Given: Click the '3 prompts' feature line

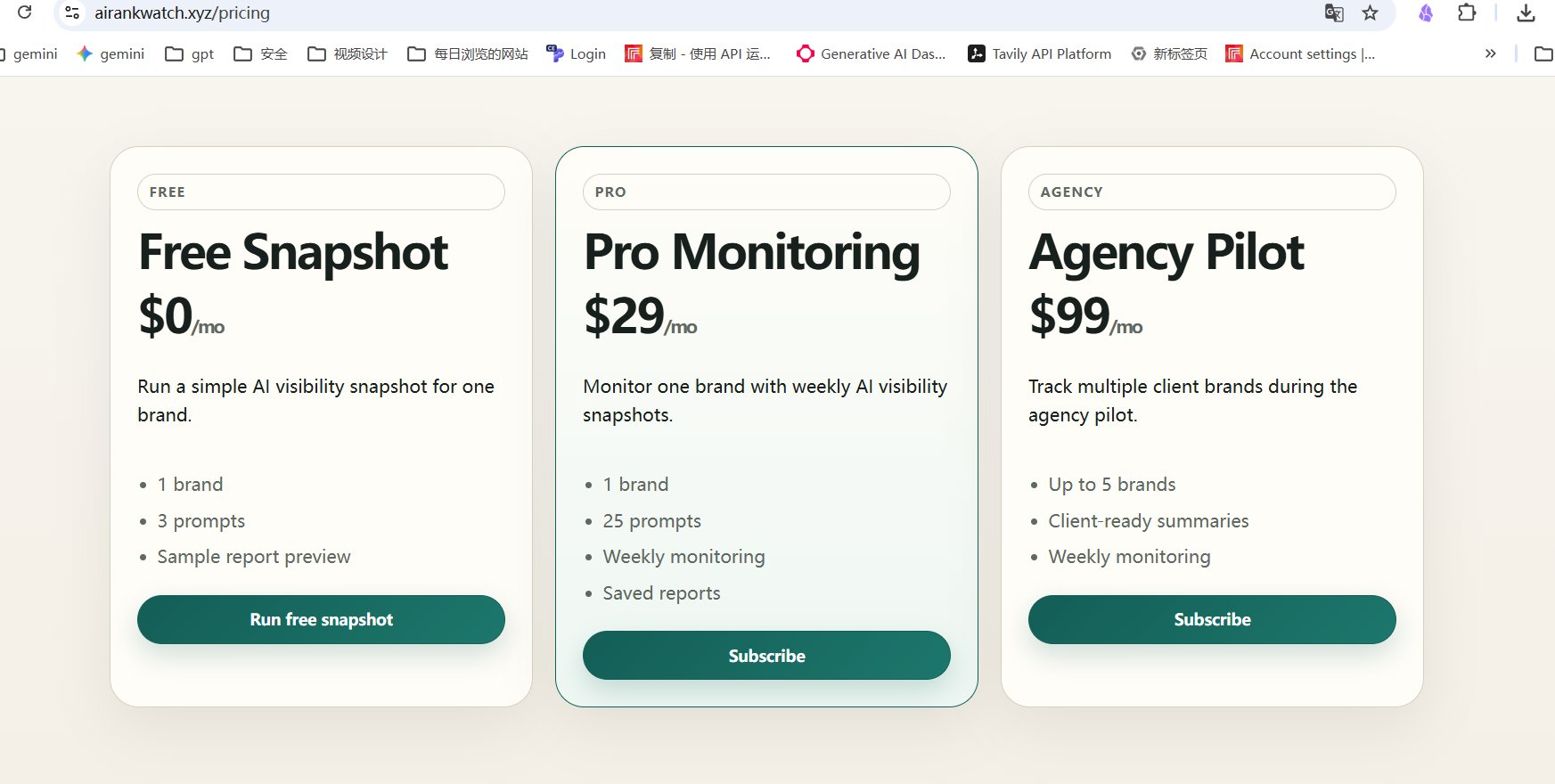Looking at the screenshot, I should (201, 521).
